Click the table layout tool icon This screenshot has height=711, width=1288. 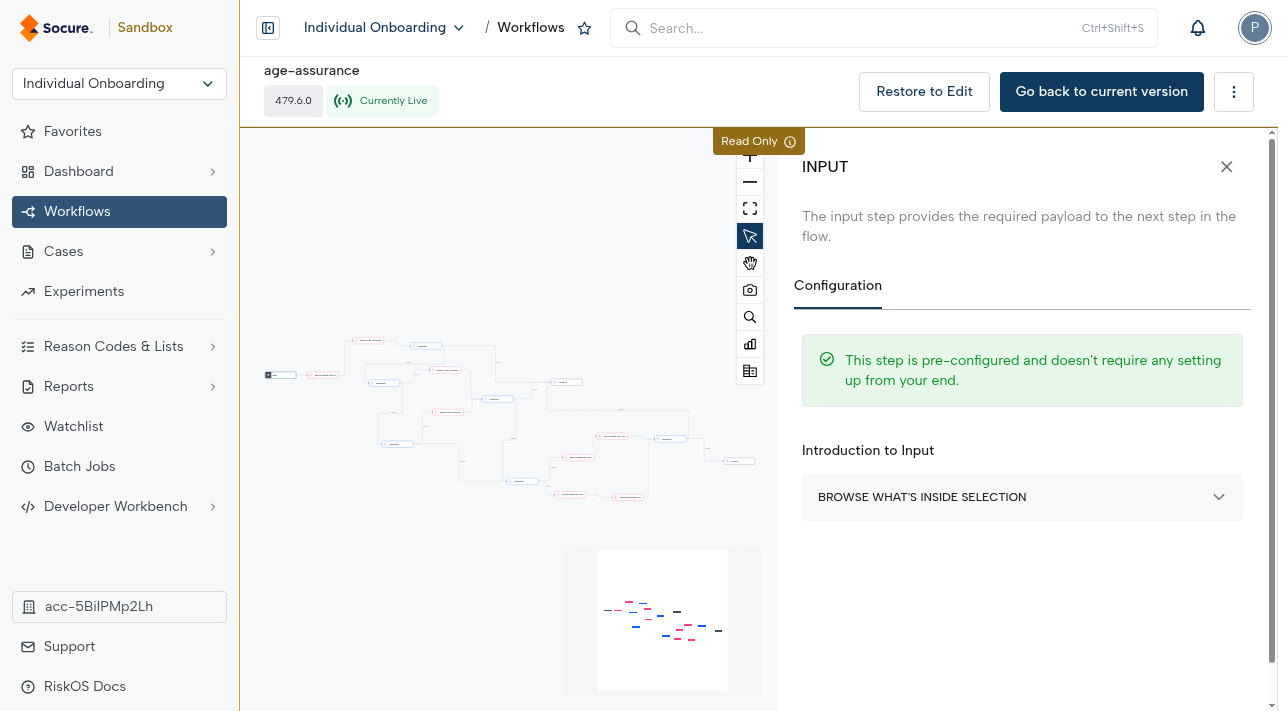(750, 371)
